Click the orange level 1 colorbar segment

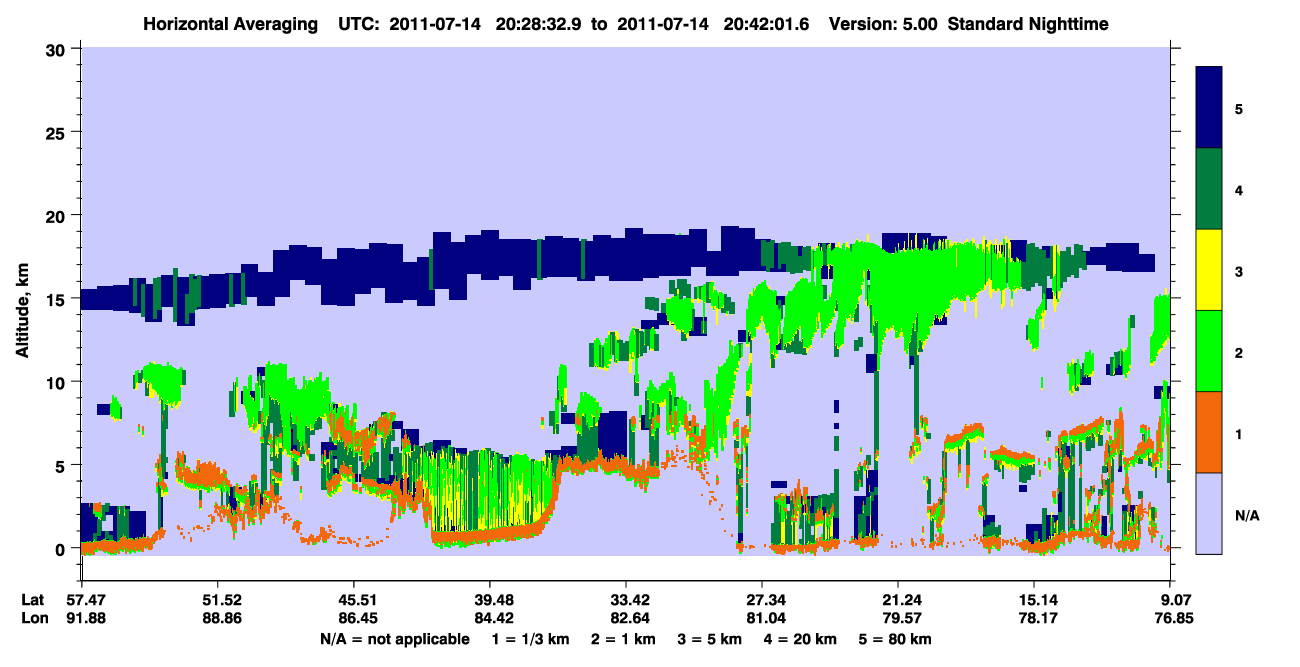coord(1209,432)
